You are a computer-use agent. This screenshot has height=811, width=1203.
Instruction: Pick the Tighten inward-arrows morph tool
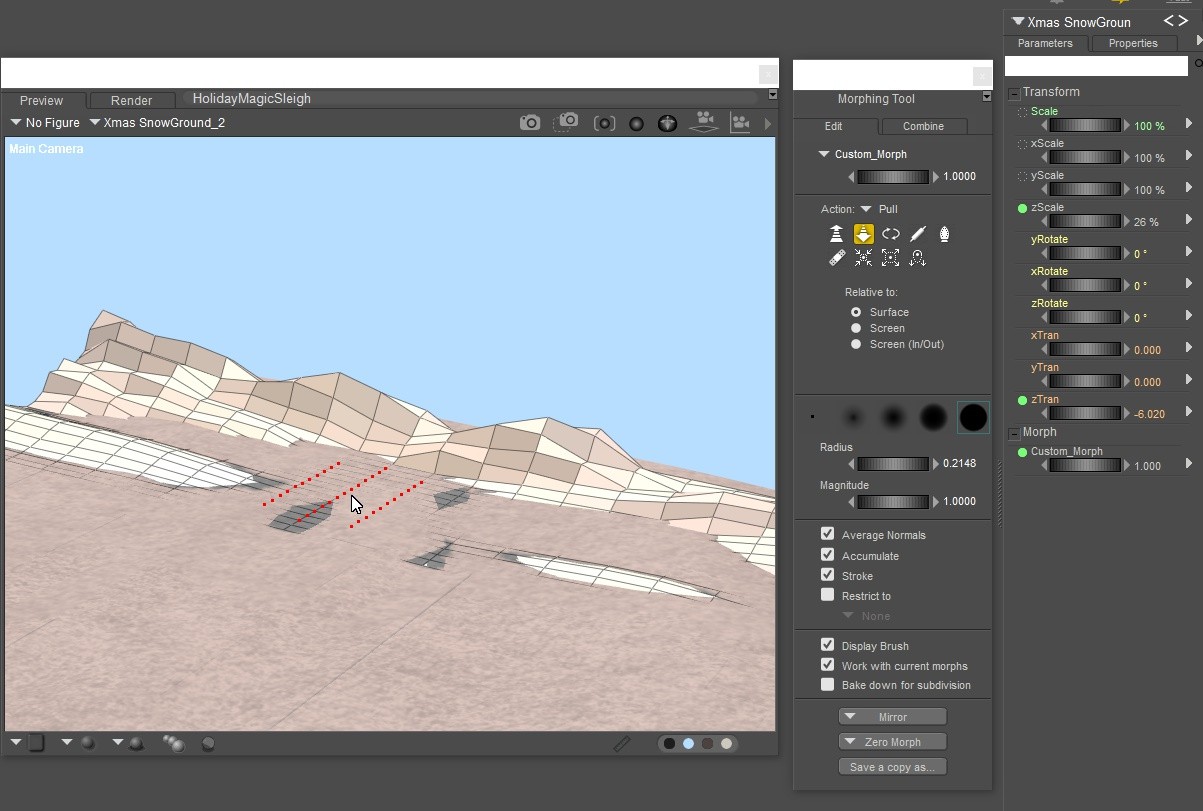point(864,258)
